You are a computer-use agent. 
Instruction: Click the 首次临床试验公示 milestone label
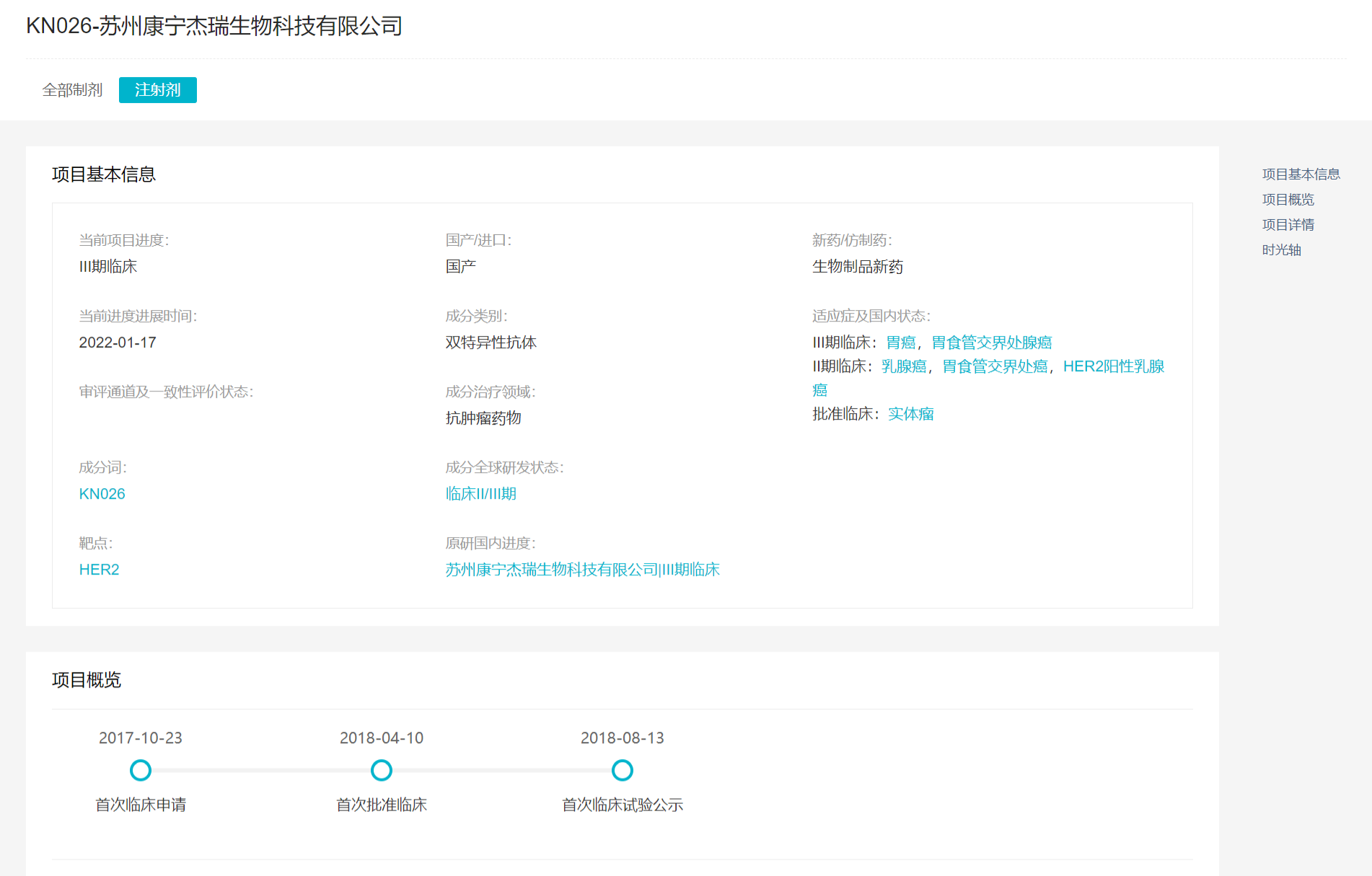[x=623, y=805]
